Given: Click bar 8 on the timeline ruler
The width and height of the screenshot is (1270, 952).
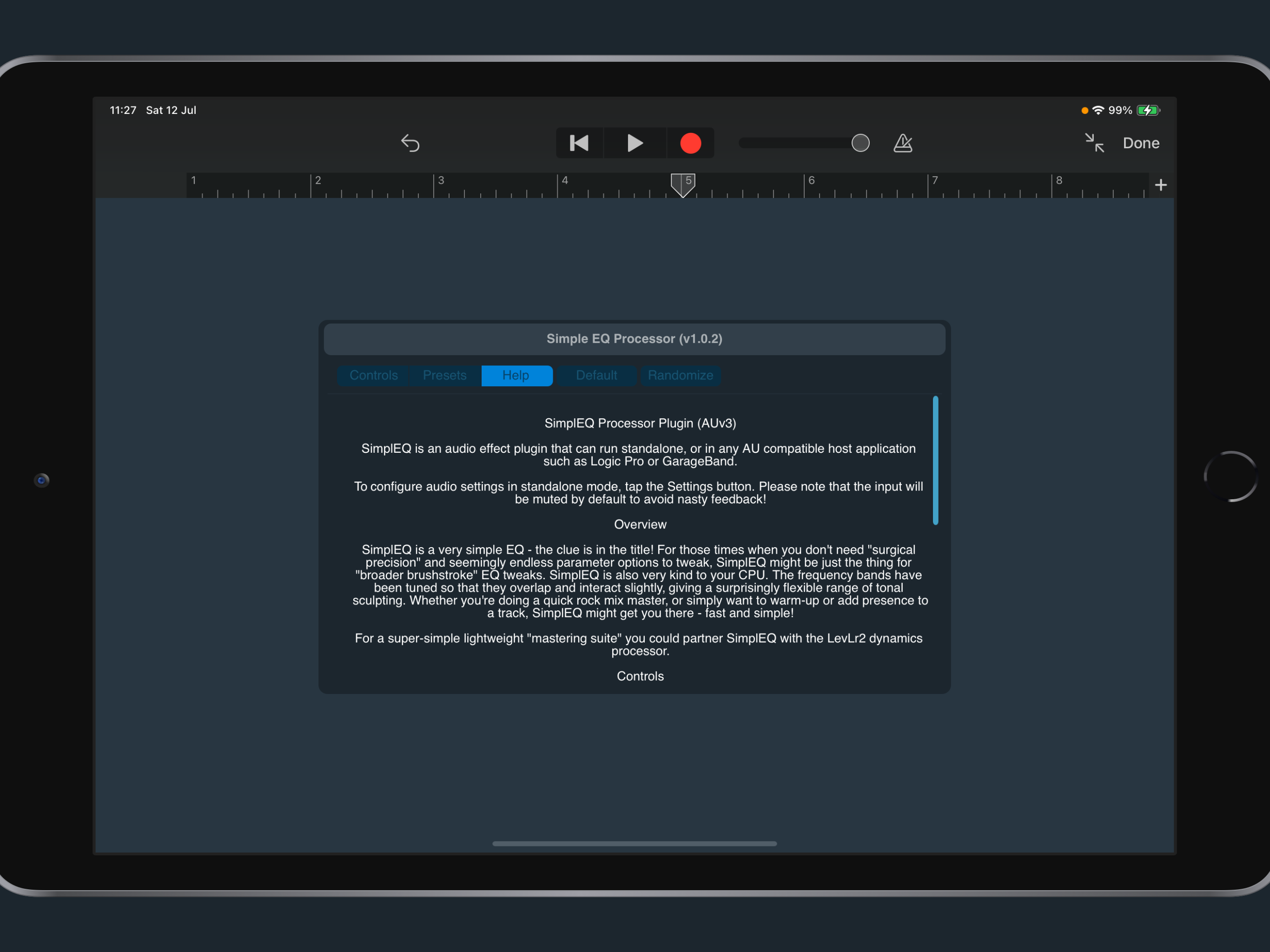Looking at the screenshot, I should pos(1058,180).
